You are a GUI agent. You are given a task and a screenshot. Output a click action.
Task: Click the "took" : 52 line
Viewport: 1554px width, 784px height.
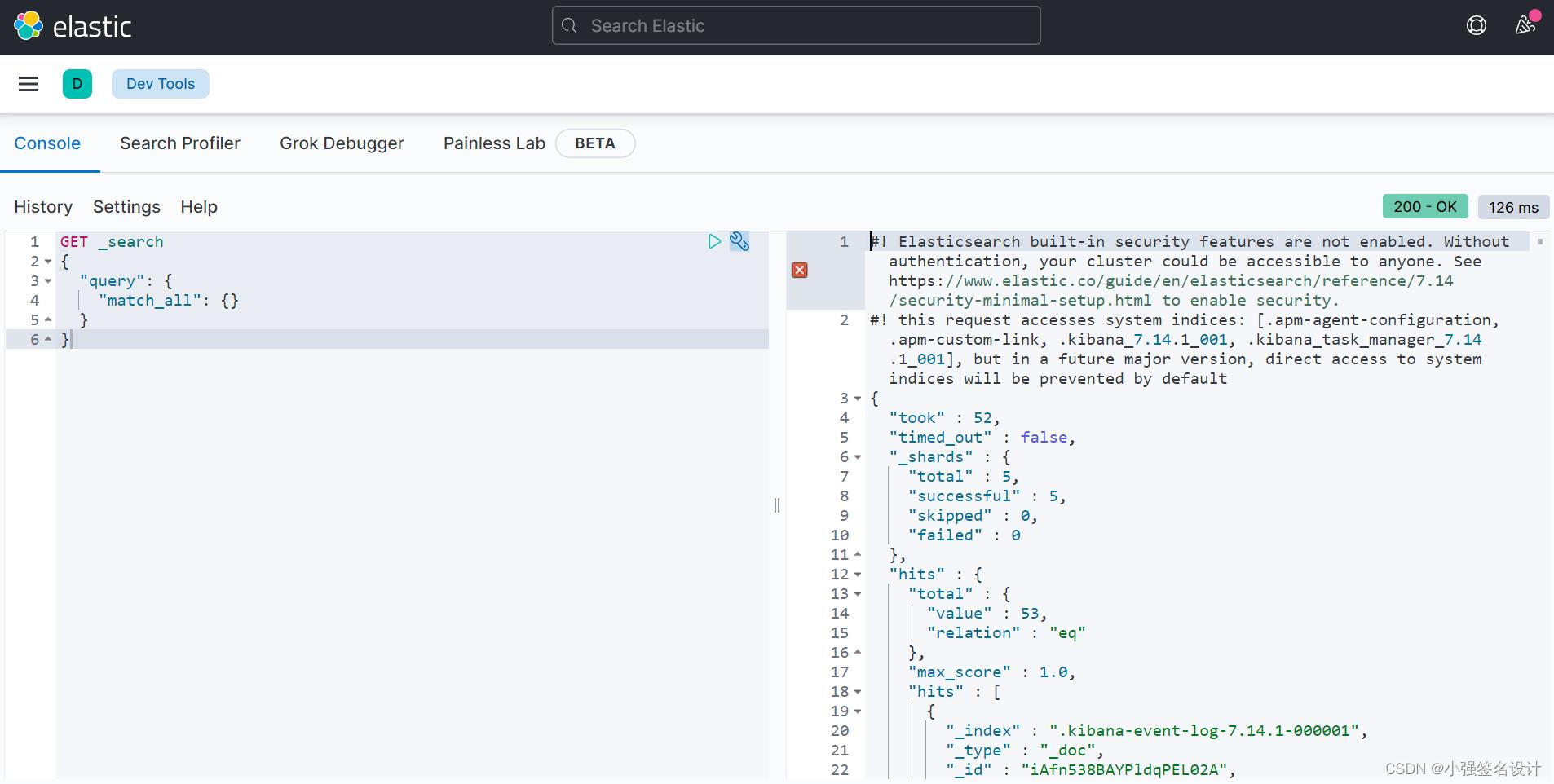[x=944, y=418]
